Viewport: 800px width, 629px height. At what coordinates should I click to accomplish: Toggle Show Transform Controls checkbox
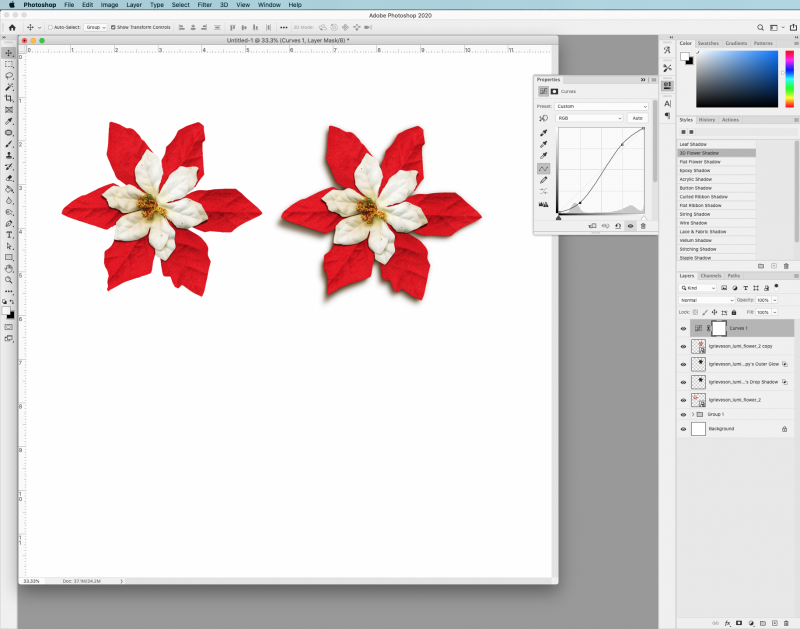click(113, 28)
